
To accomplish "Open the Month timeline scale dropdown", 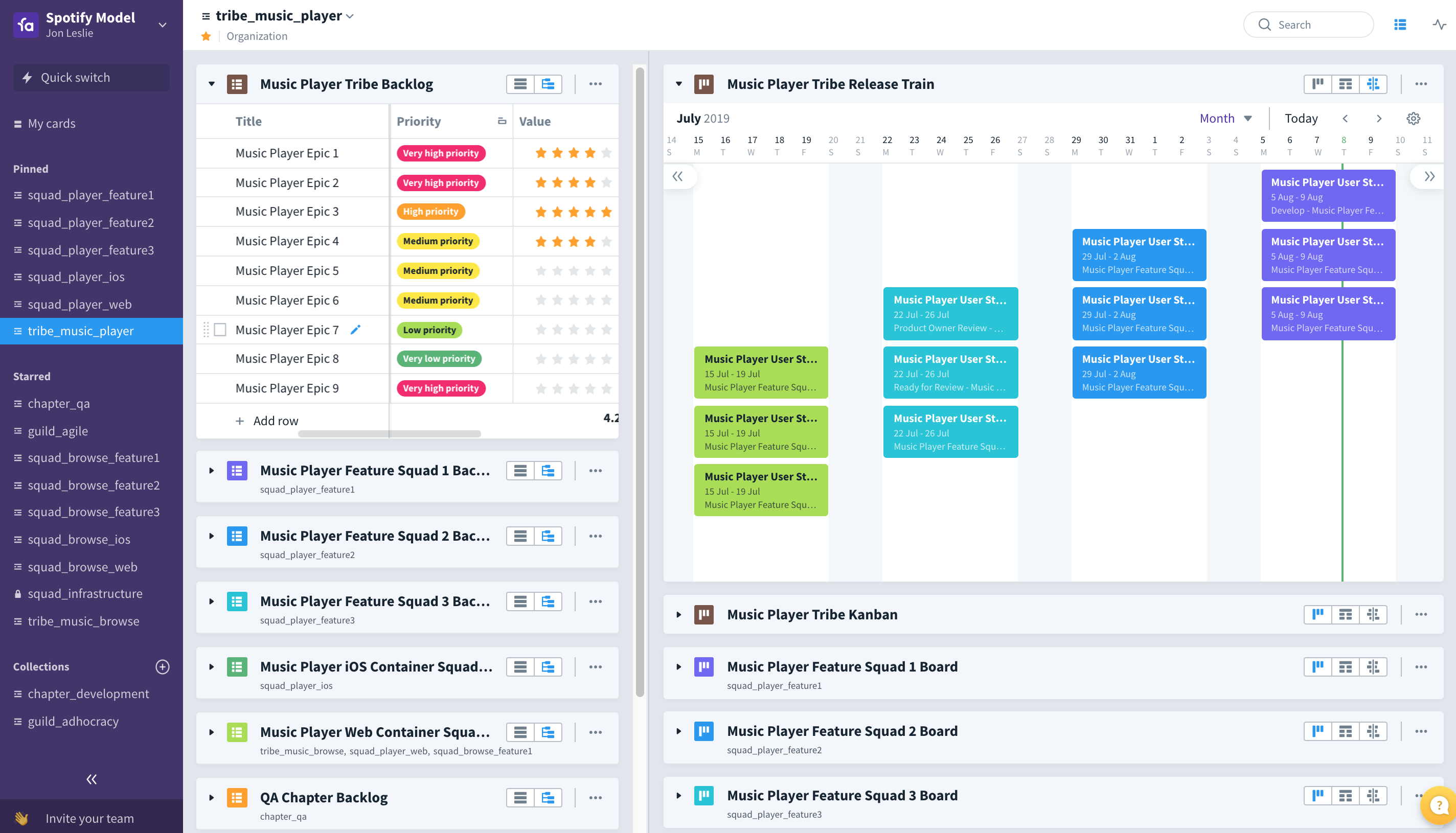I will [1226, 119].
